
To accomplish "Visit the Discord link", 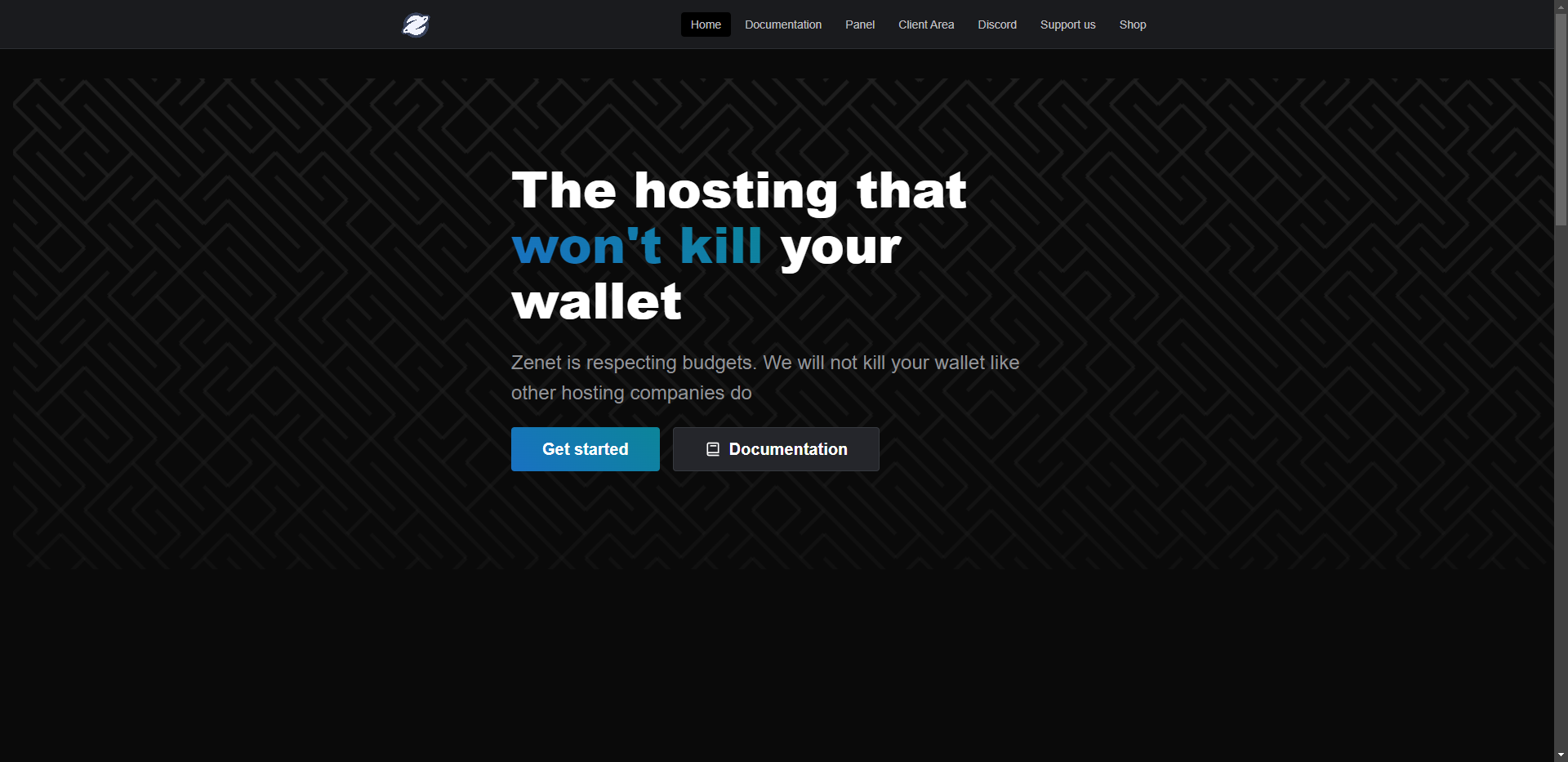I will coord(997,25).
